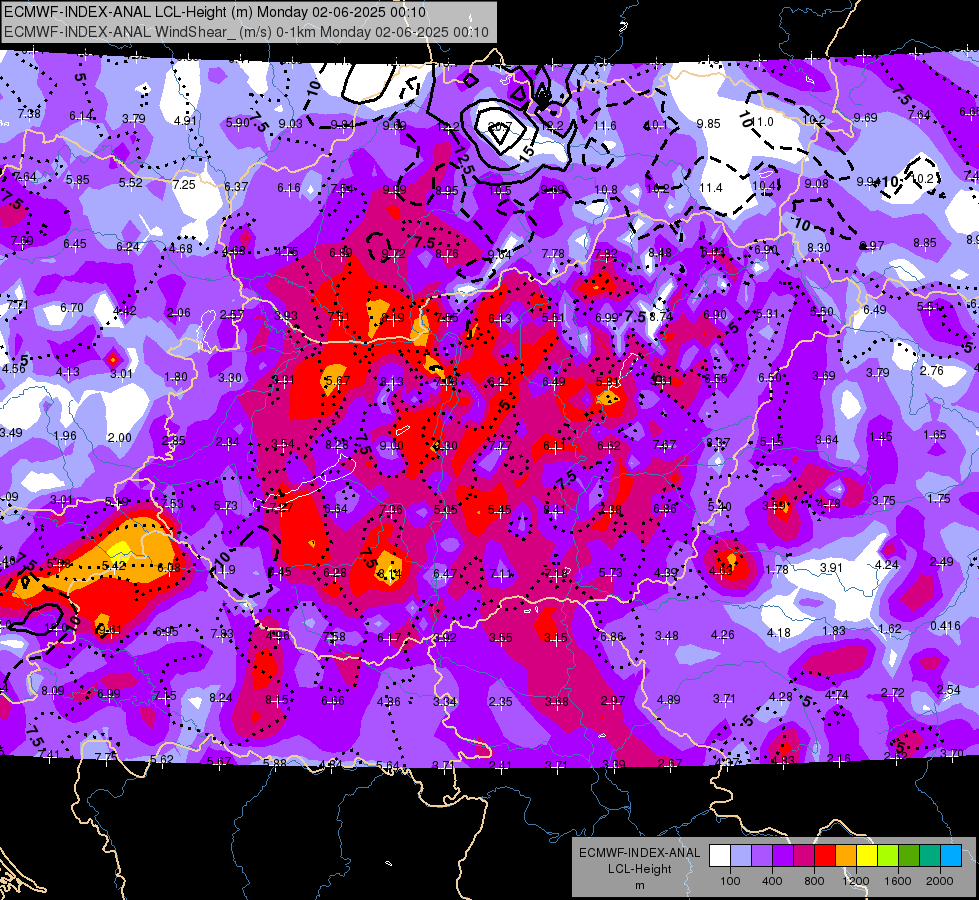Click the LCL-Height title line at top
The width and height of the screenshot is (979, 900).
(215, 12)
